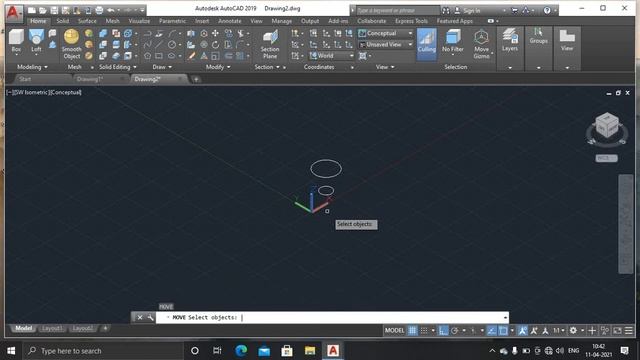Click the Windows taskbar search box
The image size is (640, 360).
[x=103, y=351]
